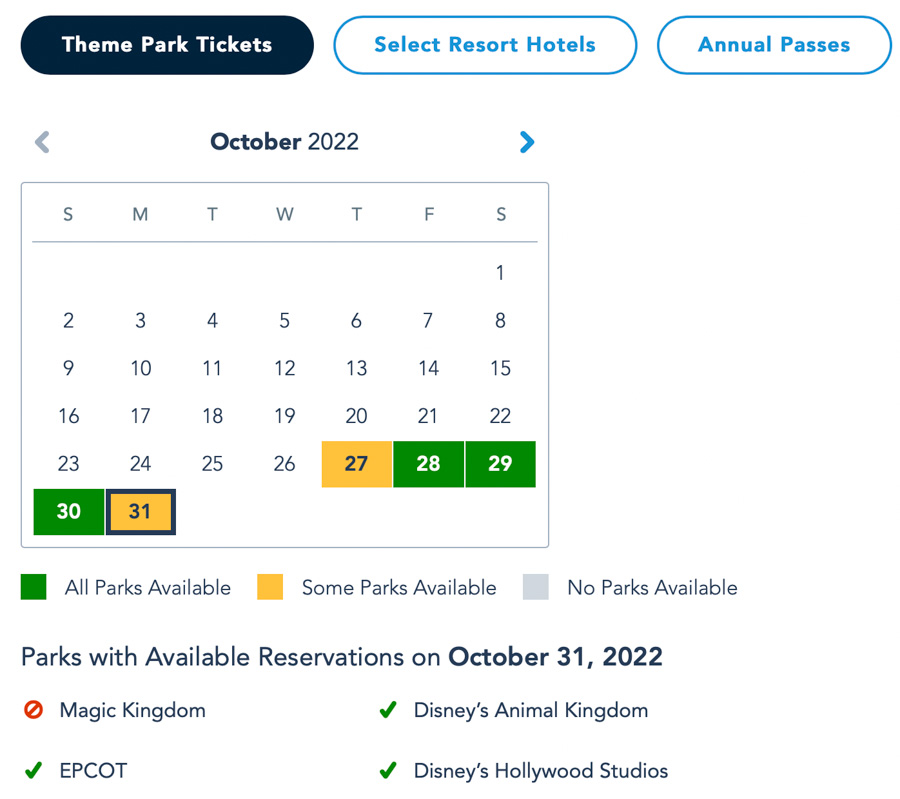The width and height of the screenshot is (900, 799).
Task: Click the yellow Some Parks Available swatch
Action: click(x=270, y=587)
